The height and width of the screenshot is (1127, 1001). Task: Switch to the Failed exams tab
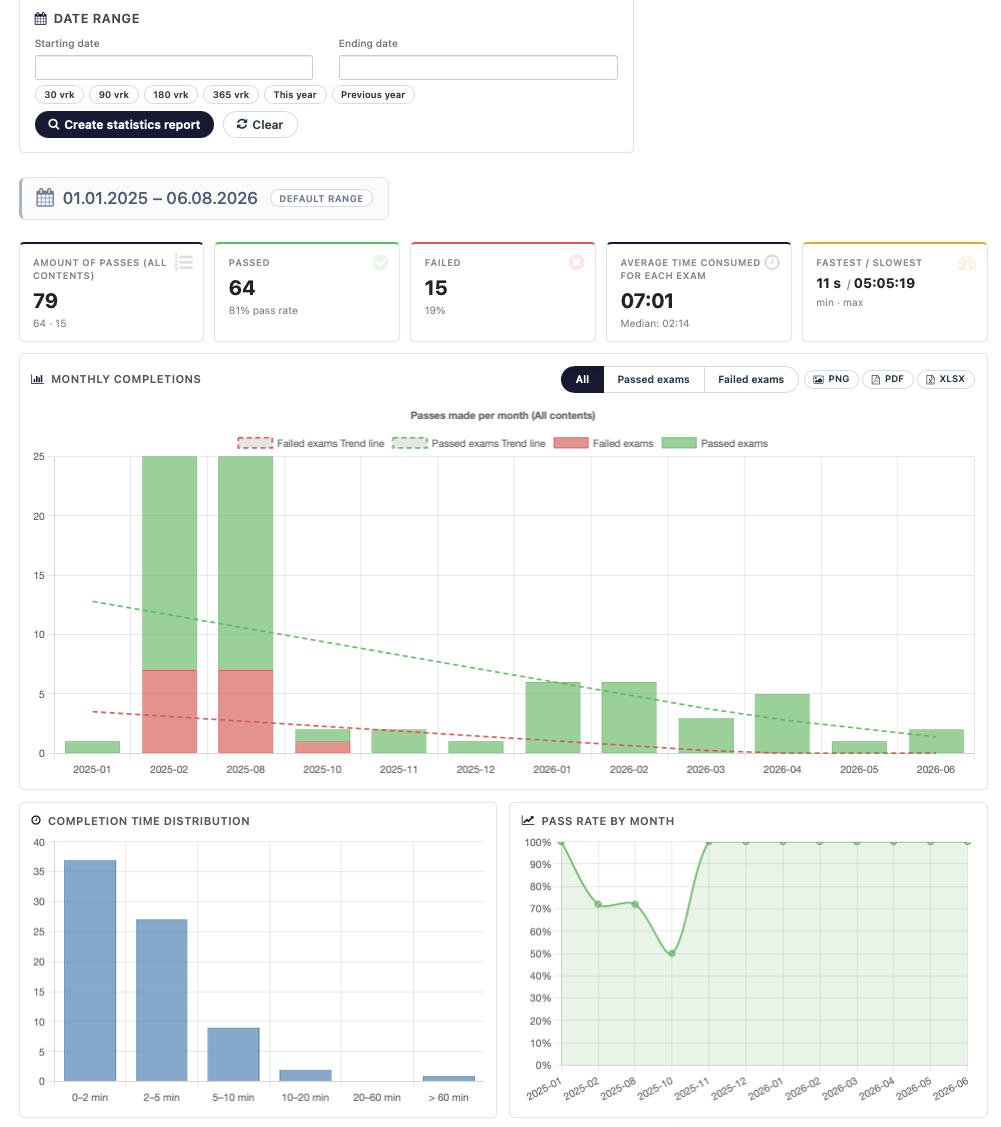coord(751,380)
